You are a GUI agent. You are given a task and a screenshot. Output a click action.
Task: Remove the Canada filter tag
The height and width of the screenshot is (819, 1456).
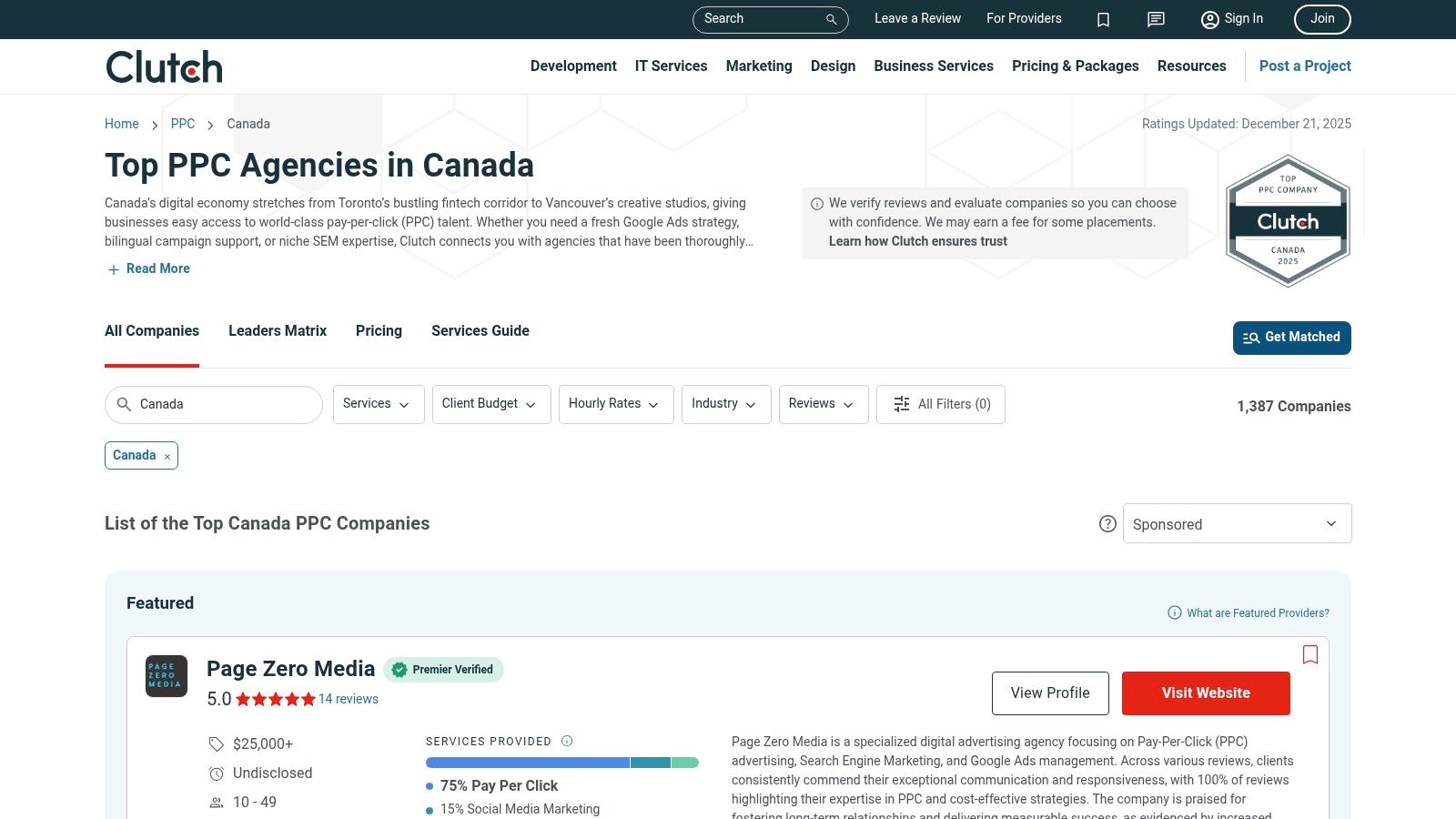click(x=167, y=455)
